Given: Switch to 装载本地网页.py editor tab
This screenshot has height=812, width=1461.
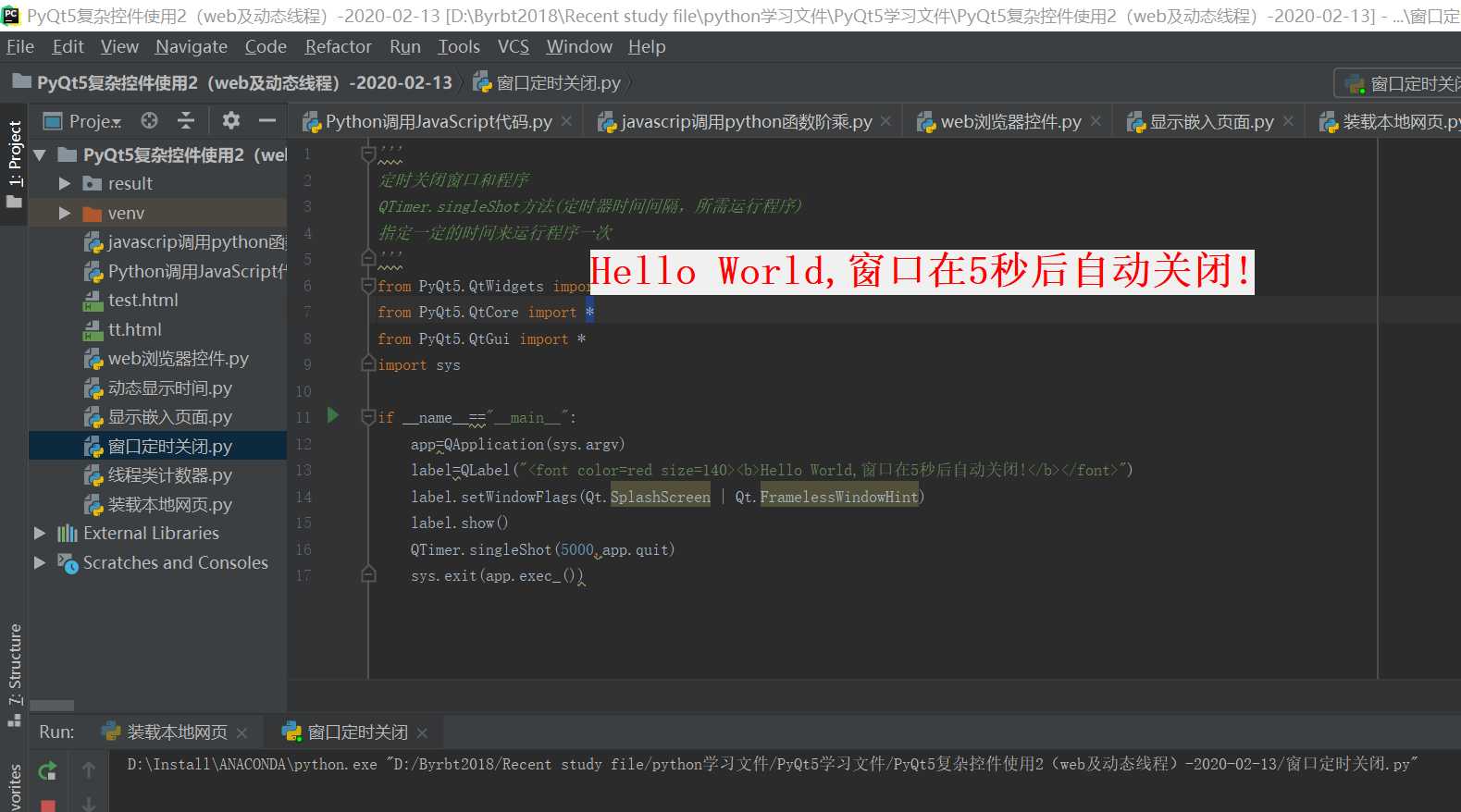Looking at the screenshot, I should [1391, 121].
